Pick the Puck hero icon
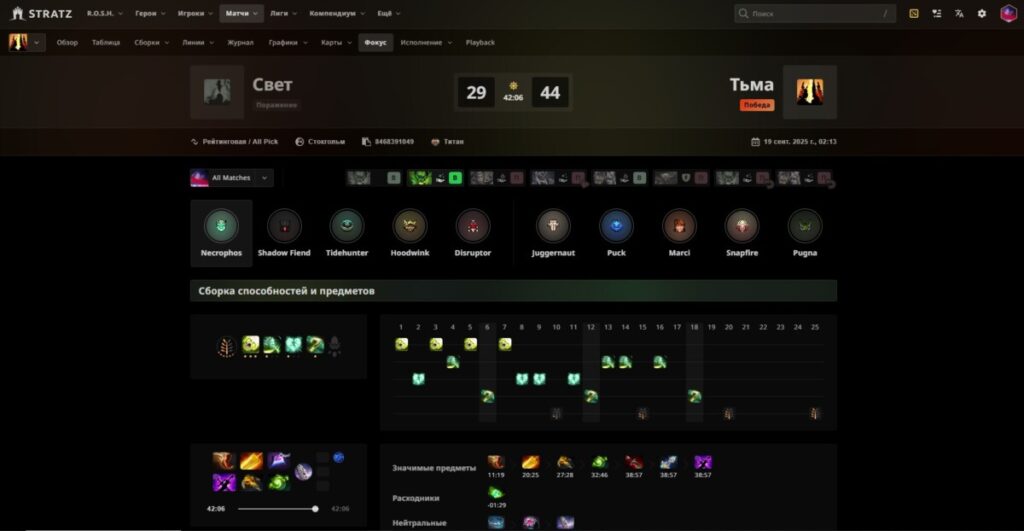 click(616, 227)
